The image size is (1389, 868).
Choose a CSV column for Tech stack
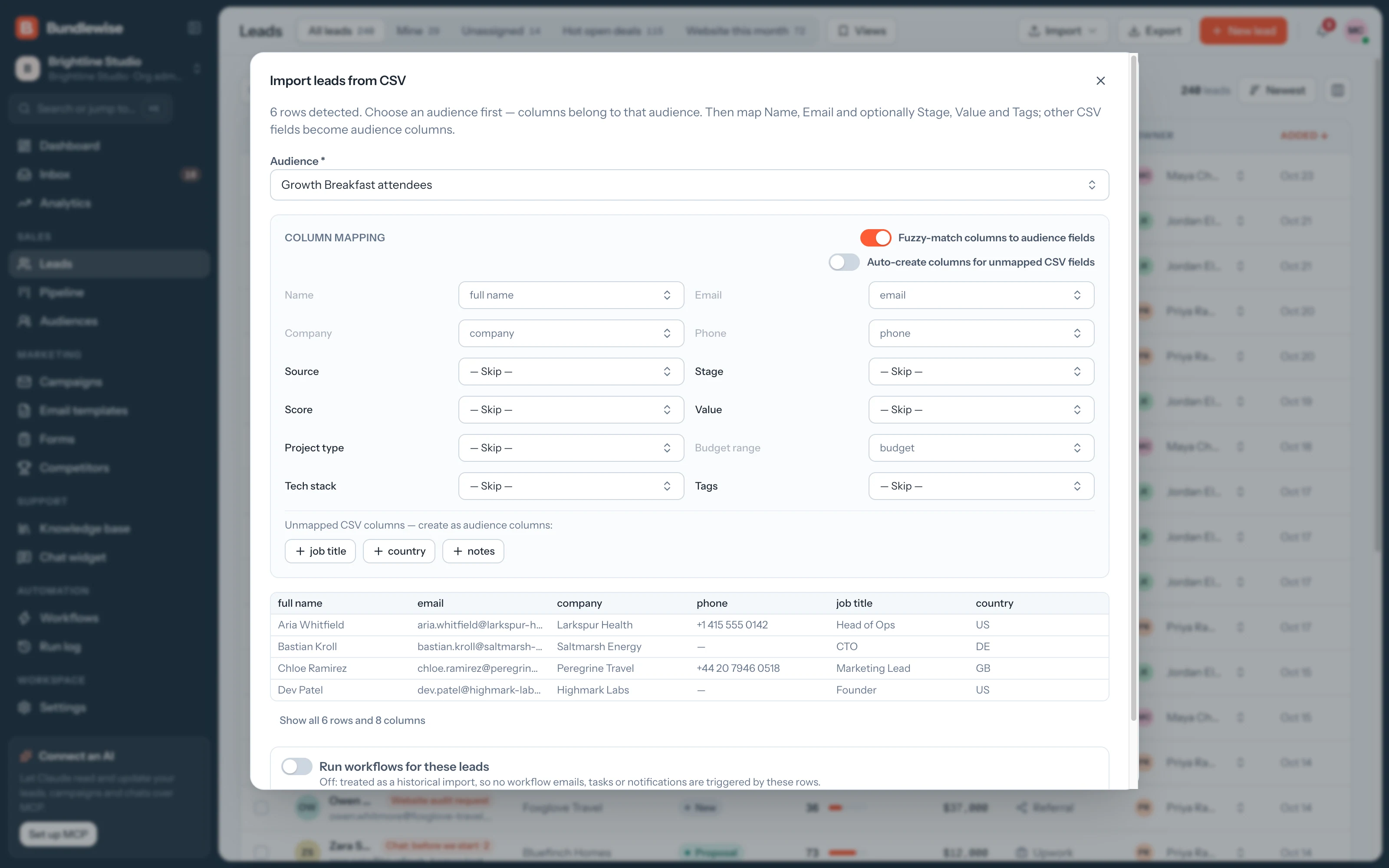click(x=571, y=486)
